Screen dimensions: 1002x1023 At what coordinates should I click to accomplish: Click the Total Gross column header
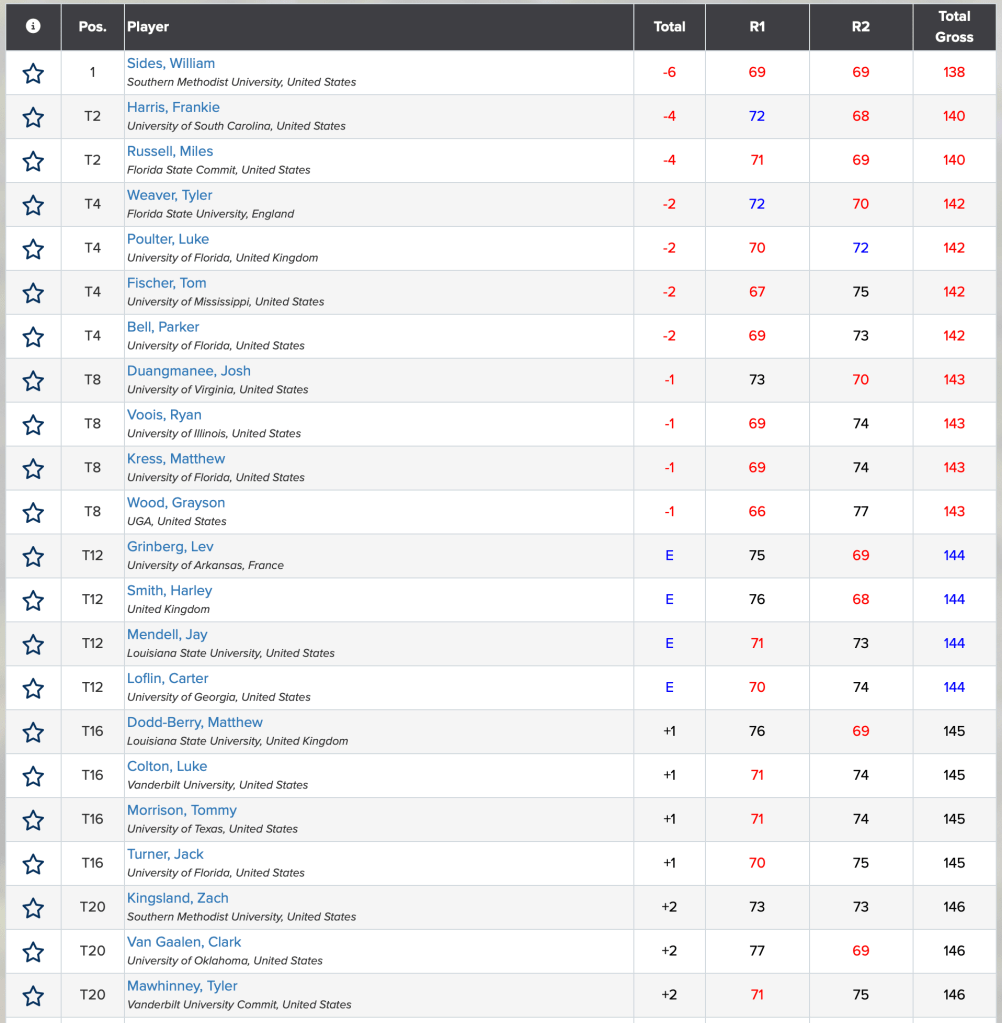point(954,27)
